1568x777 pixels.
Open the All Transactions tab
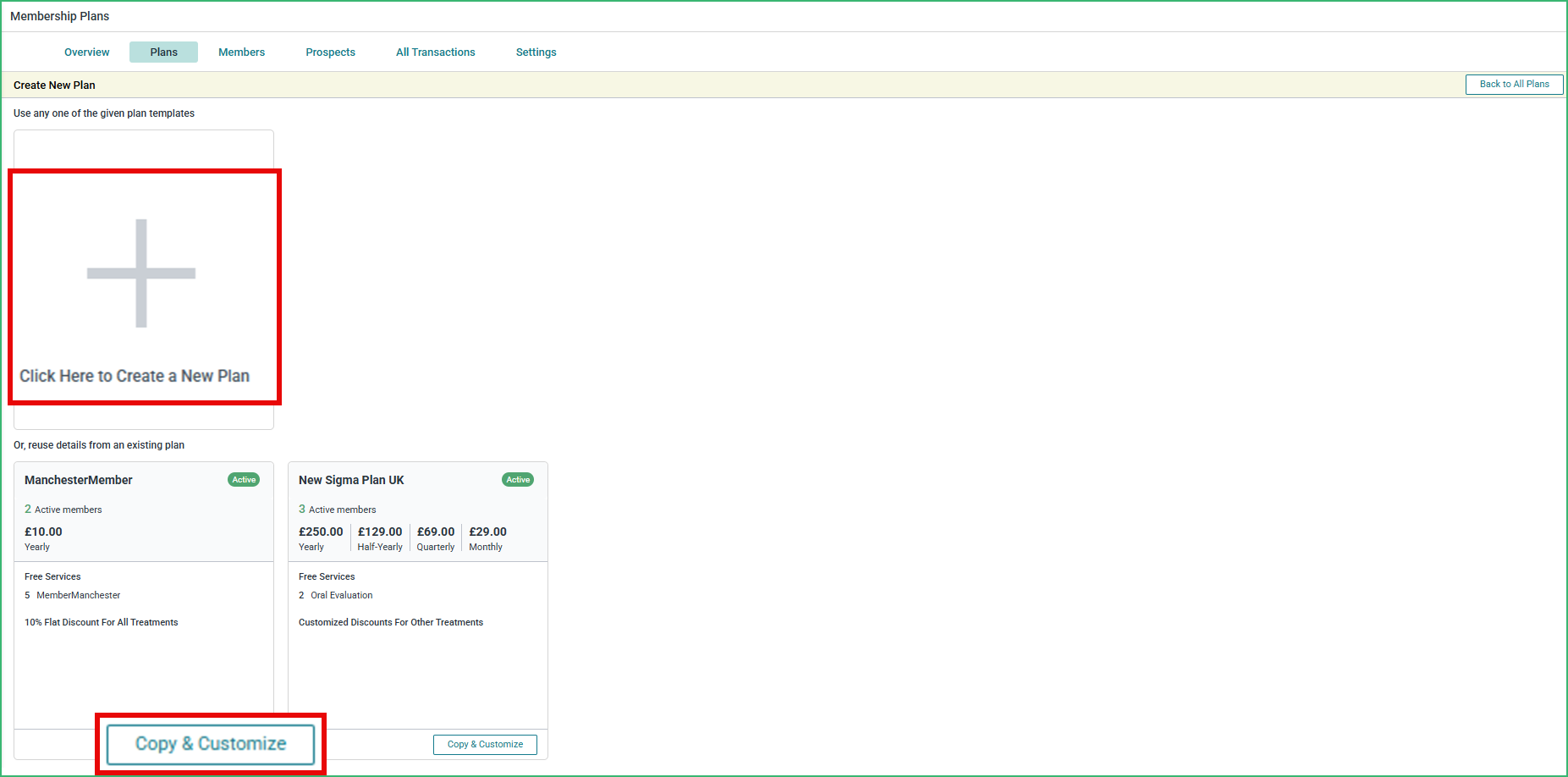coord(435,52)
